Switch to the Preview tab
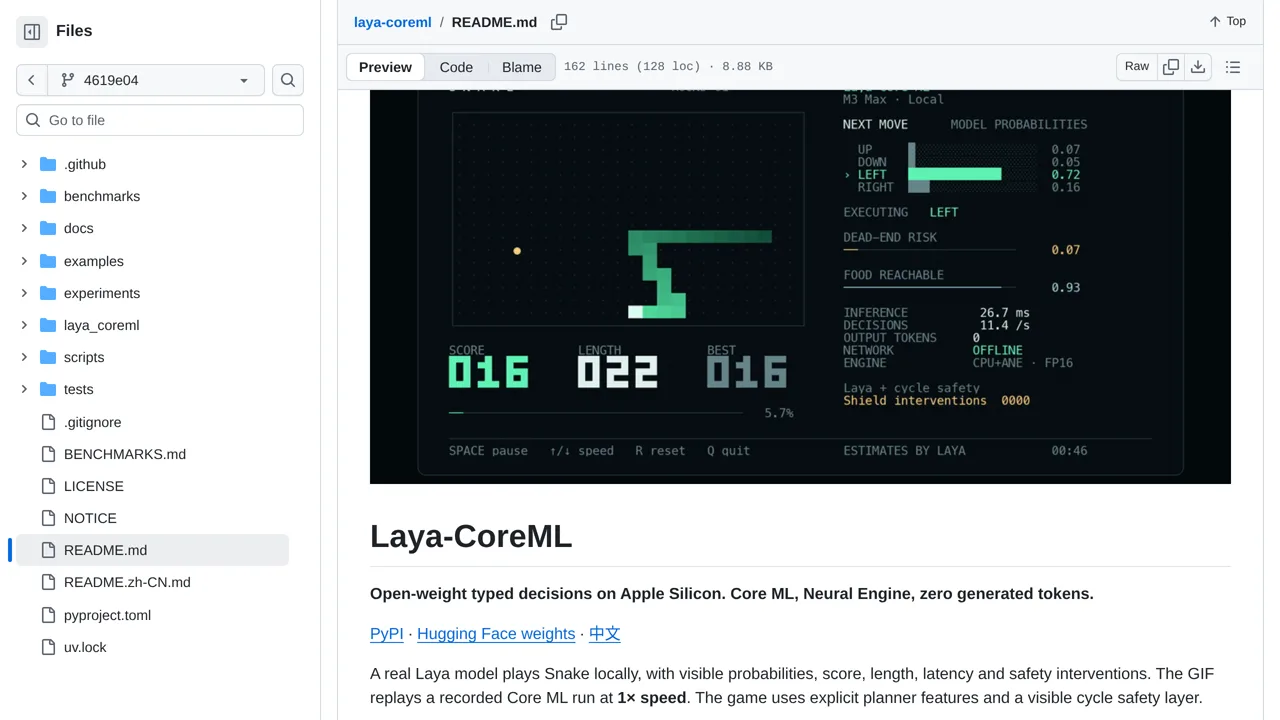The height and width of the screenshot is (720, 1280). click(x=385, y=67)
